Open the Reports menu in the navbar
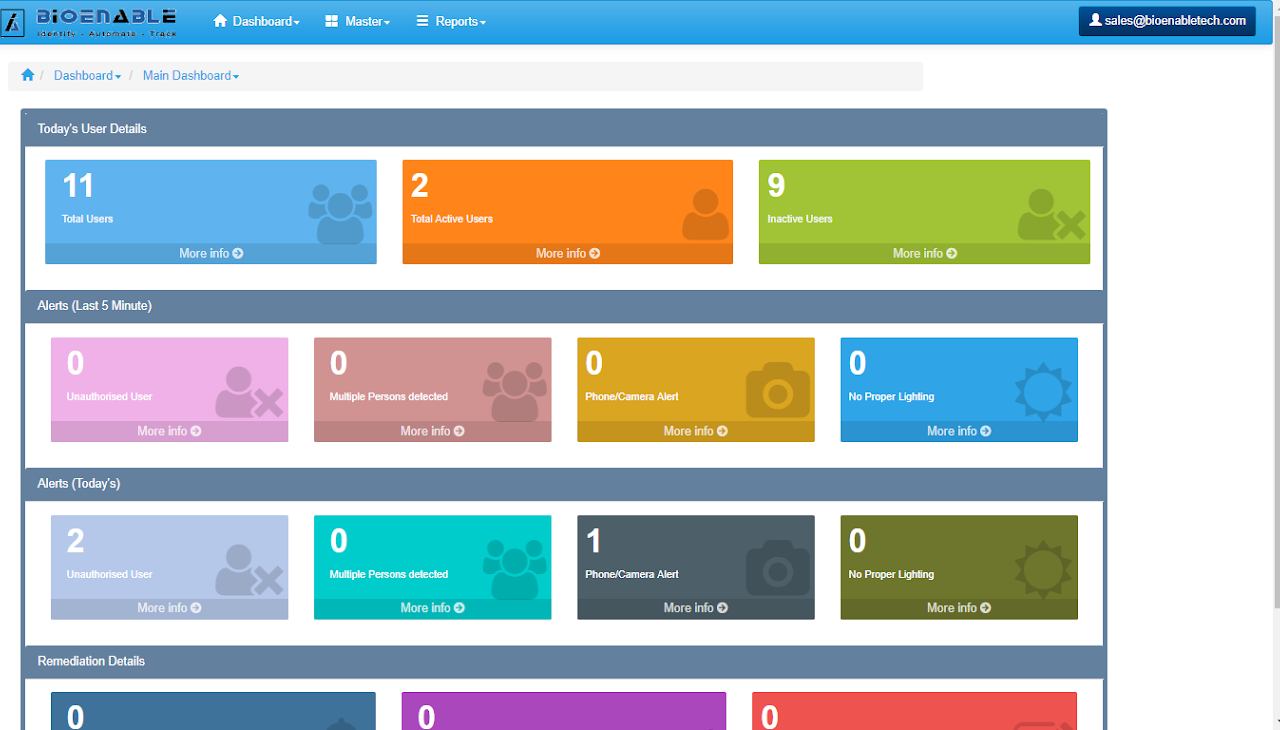Image resolution: width=1280 pixels, height=730 pixels. (x=451, y=21)
